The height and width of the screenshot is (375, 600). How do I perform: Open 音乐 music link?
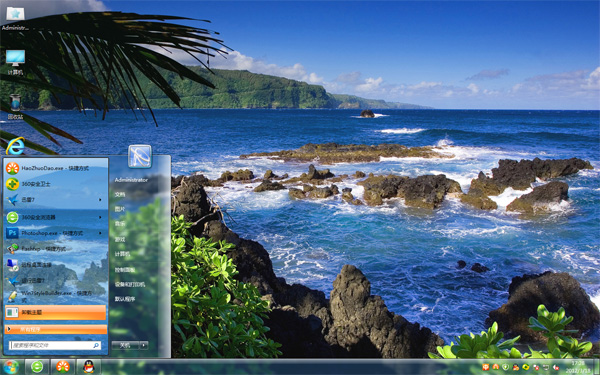point(120,223)
